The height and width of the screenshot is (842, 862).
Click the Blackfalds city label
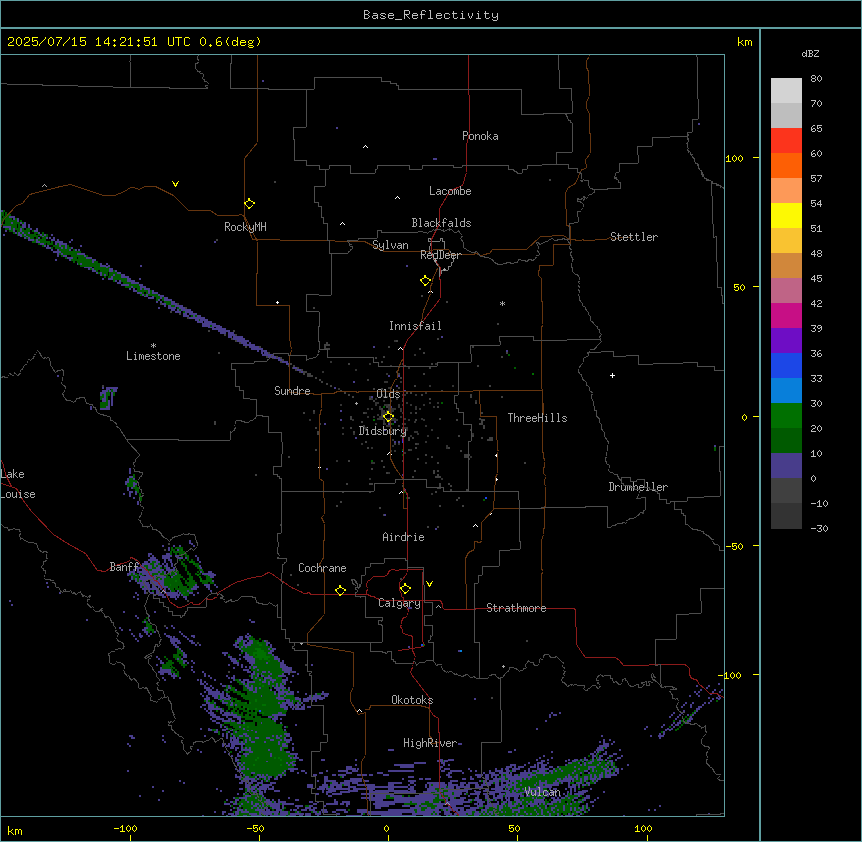[441, 223]
